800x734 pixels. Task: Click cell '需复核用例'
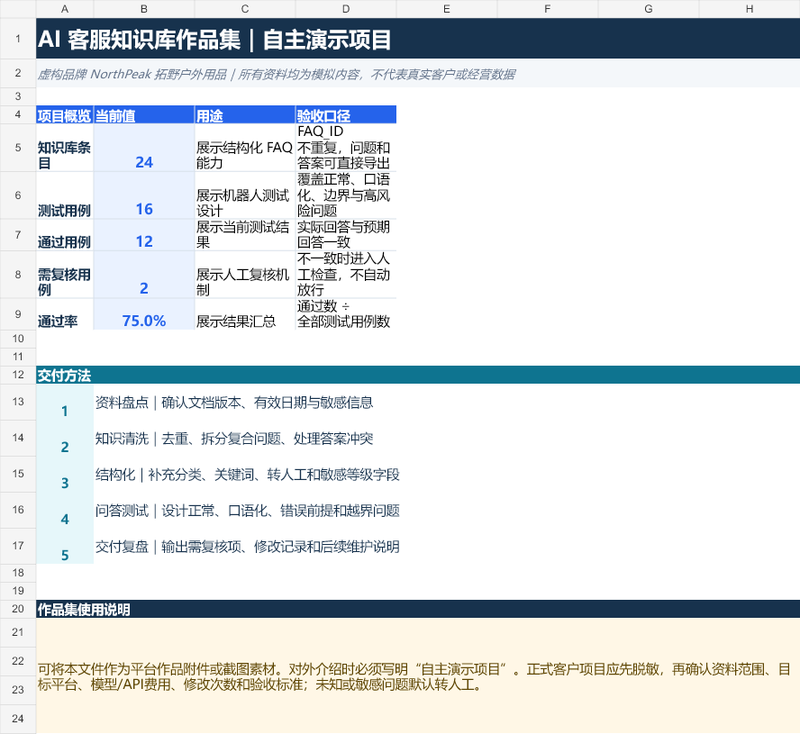[65, 274]
